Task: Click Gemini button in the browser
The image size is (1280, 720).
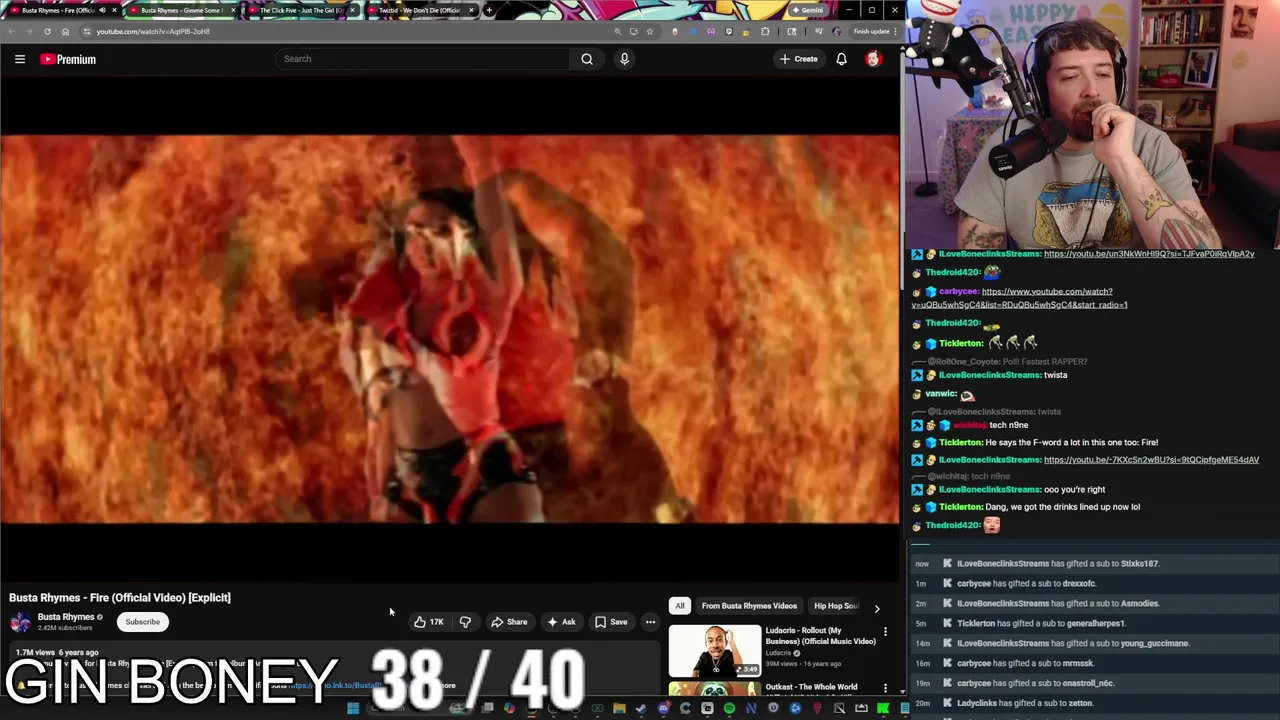Action: (807, 10)
